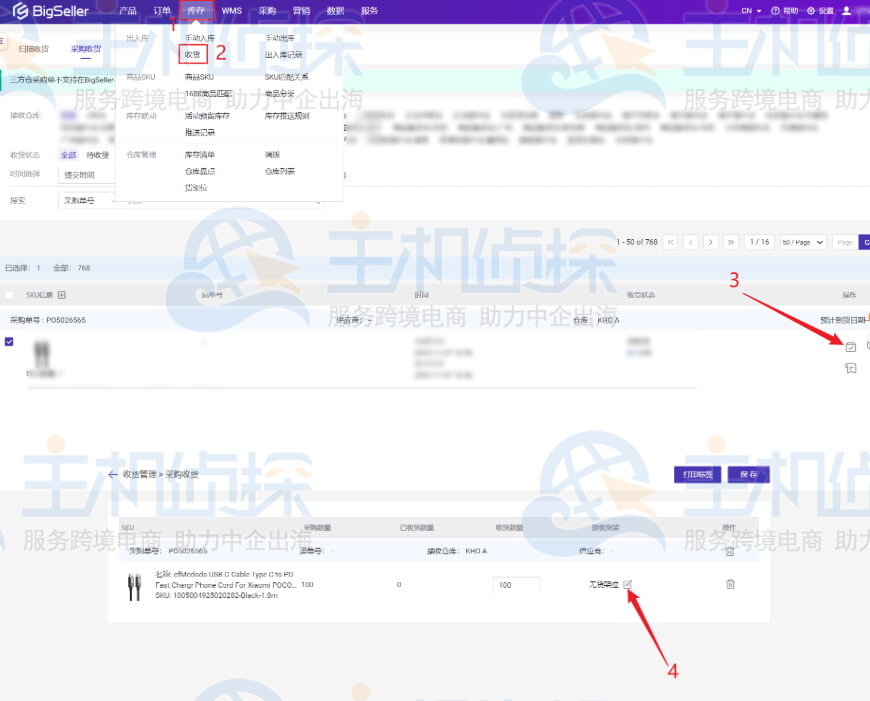The height and width of the screenshot is (701, 870).
Task: Click the back arrow beside 收货管理 breadcrumb
Action: 113,475
